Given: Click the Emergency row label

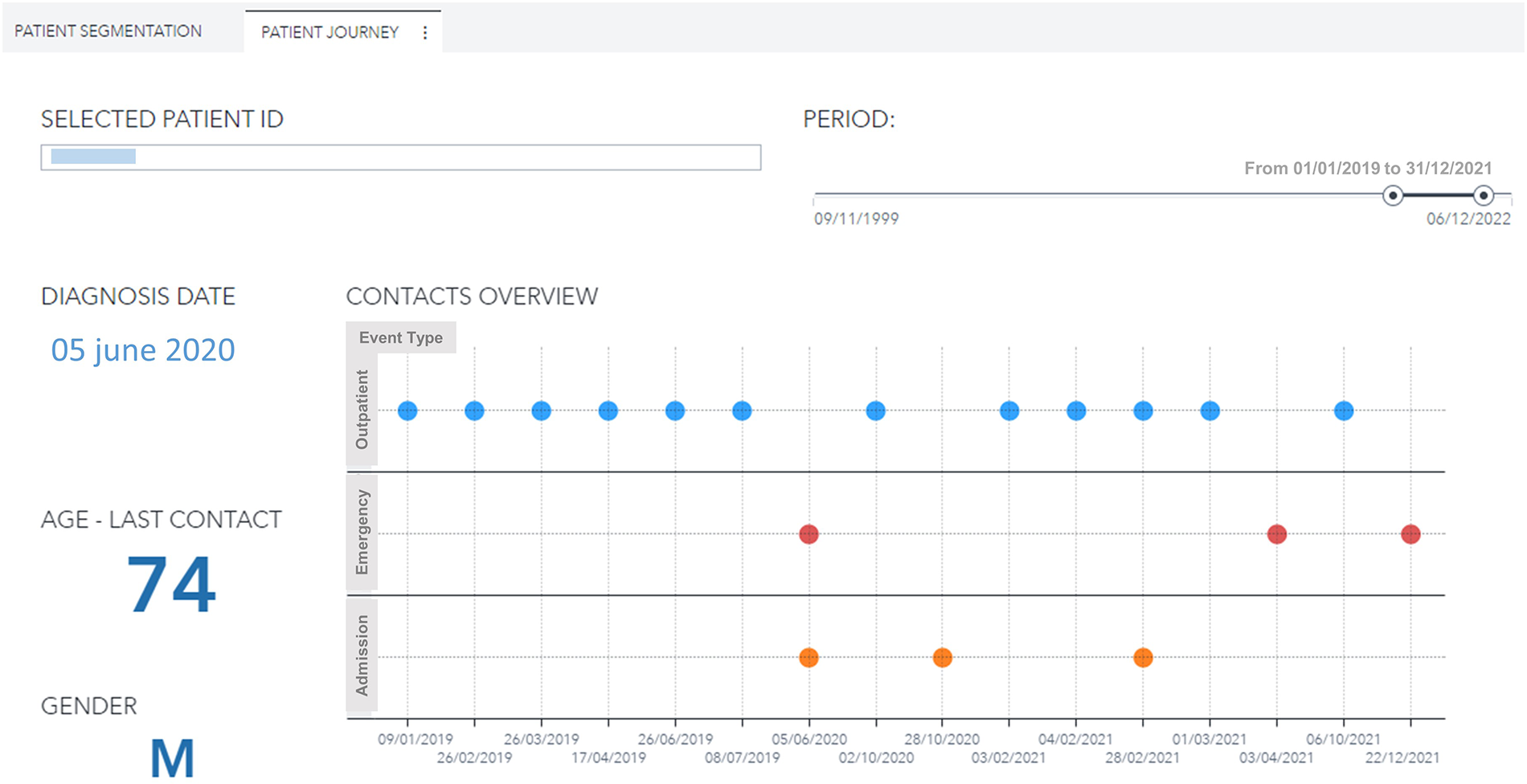Looking at the screenshot, I should pos(362,533).
